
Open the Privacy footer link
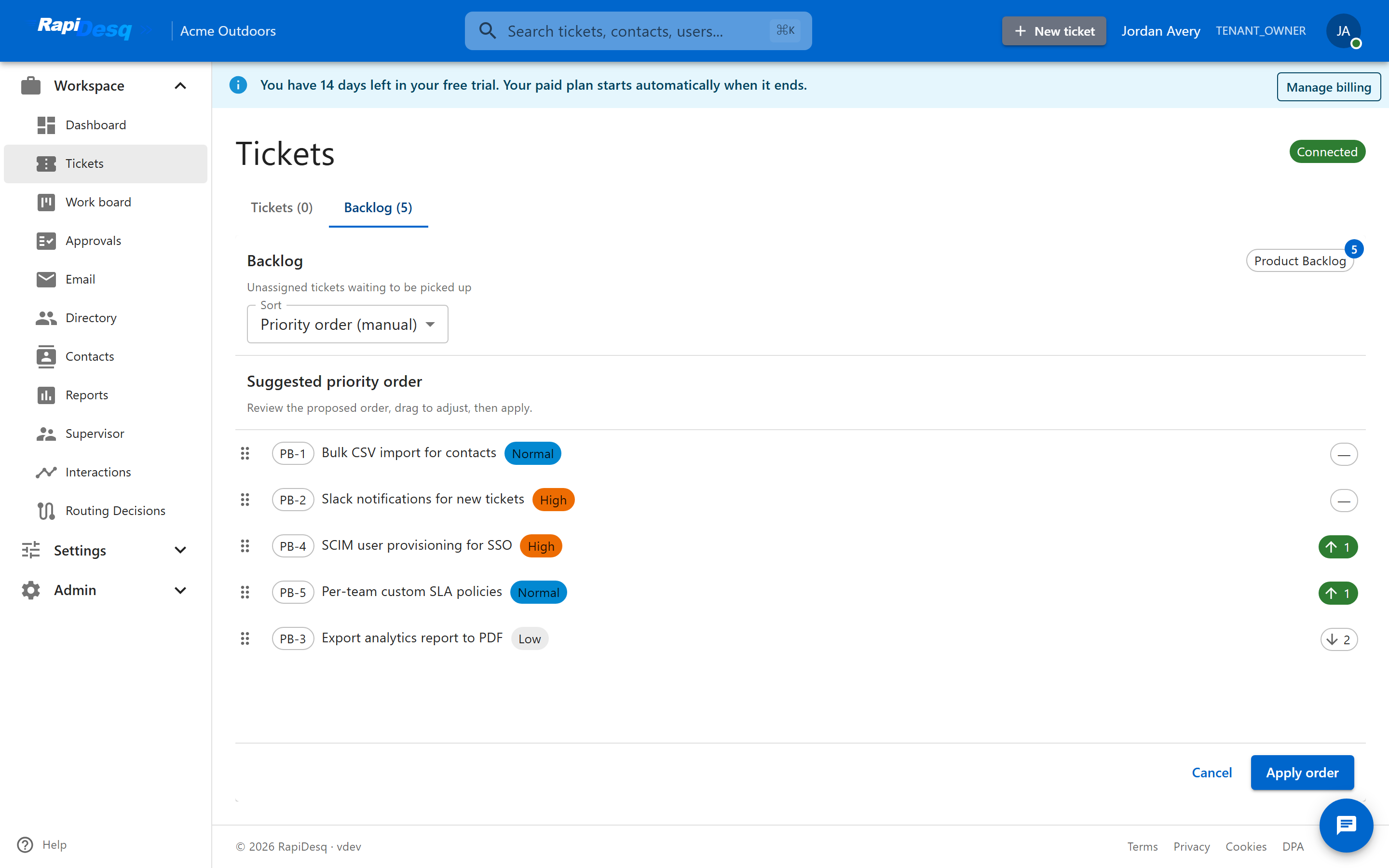tap(1192, 847)
